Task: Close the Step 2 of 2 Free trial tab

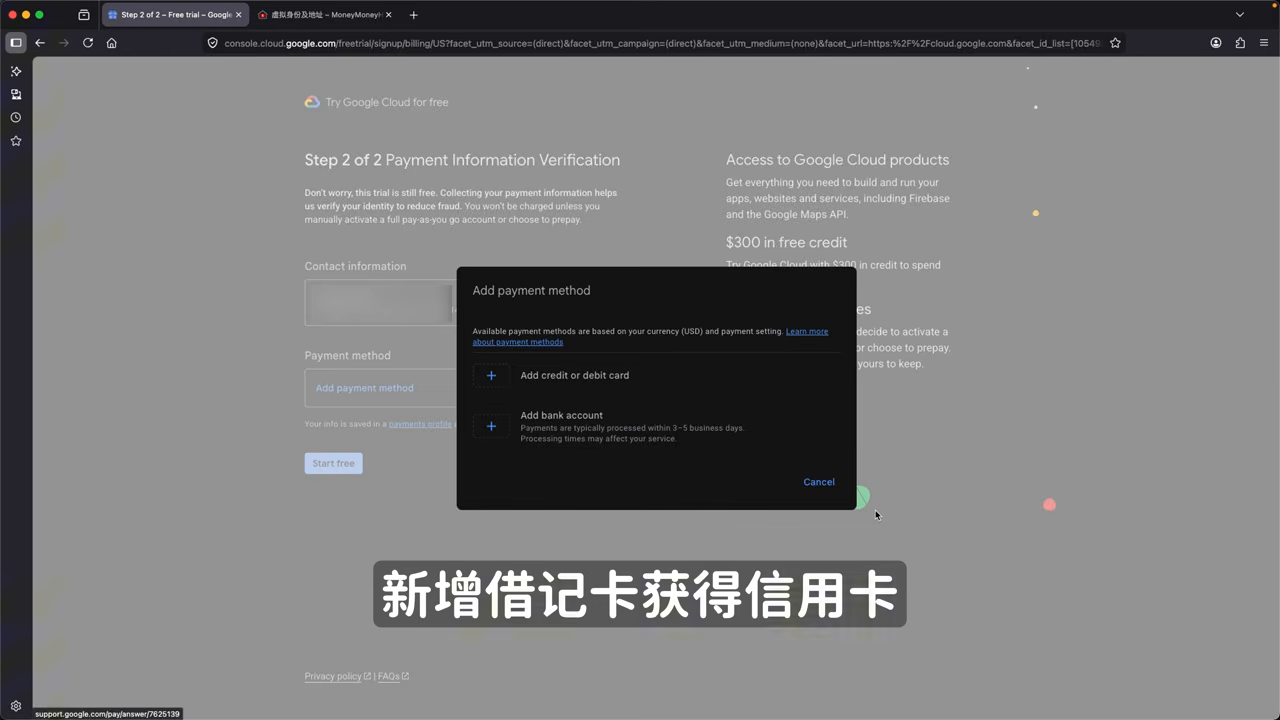Action: pos(238,15)
